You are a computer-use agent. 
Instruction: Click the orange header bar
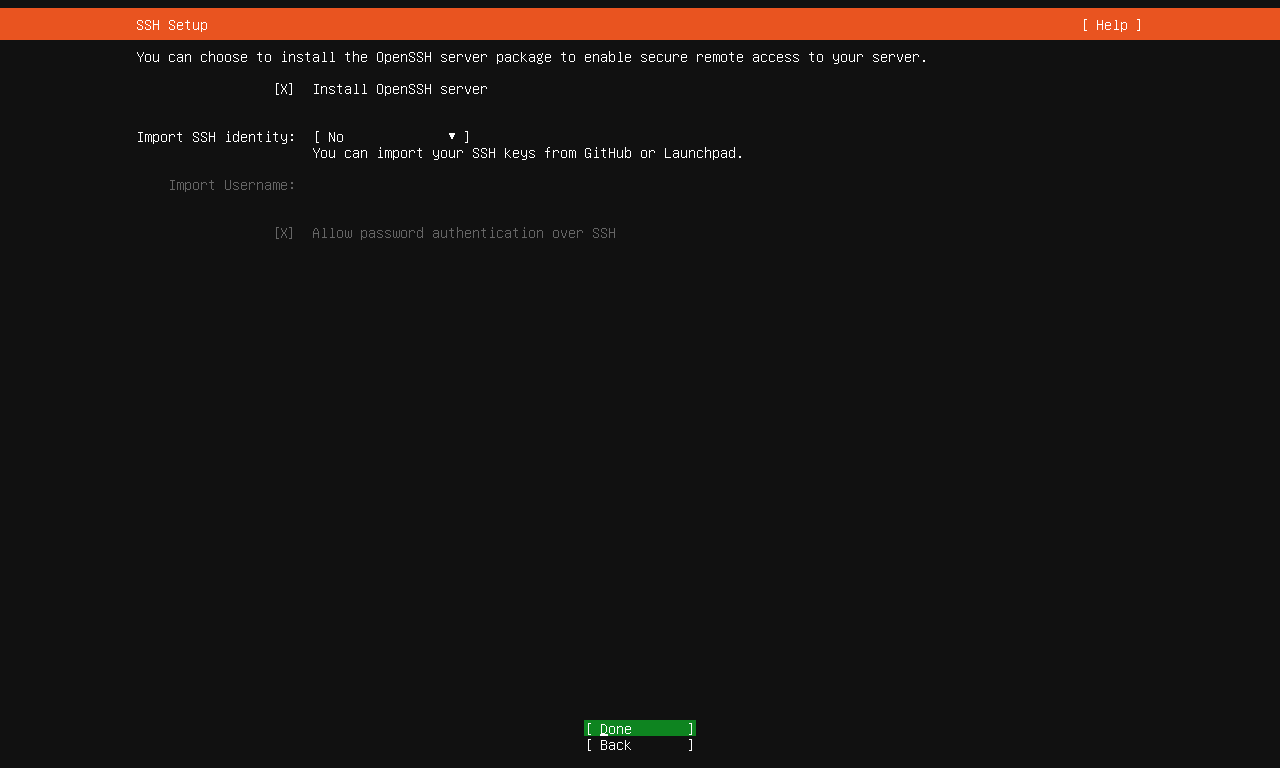[640, 25]
